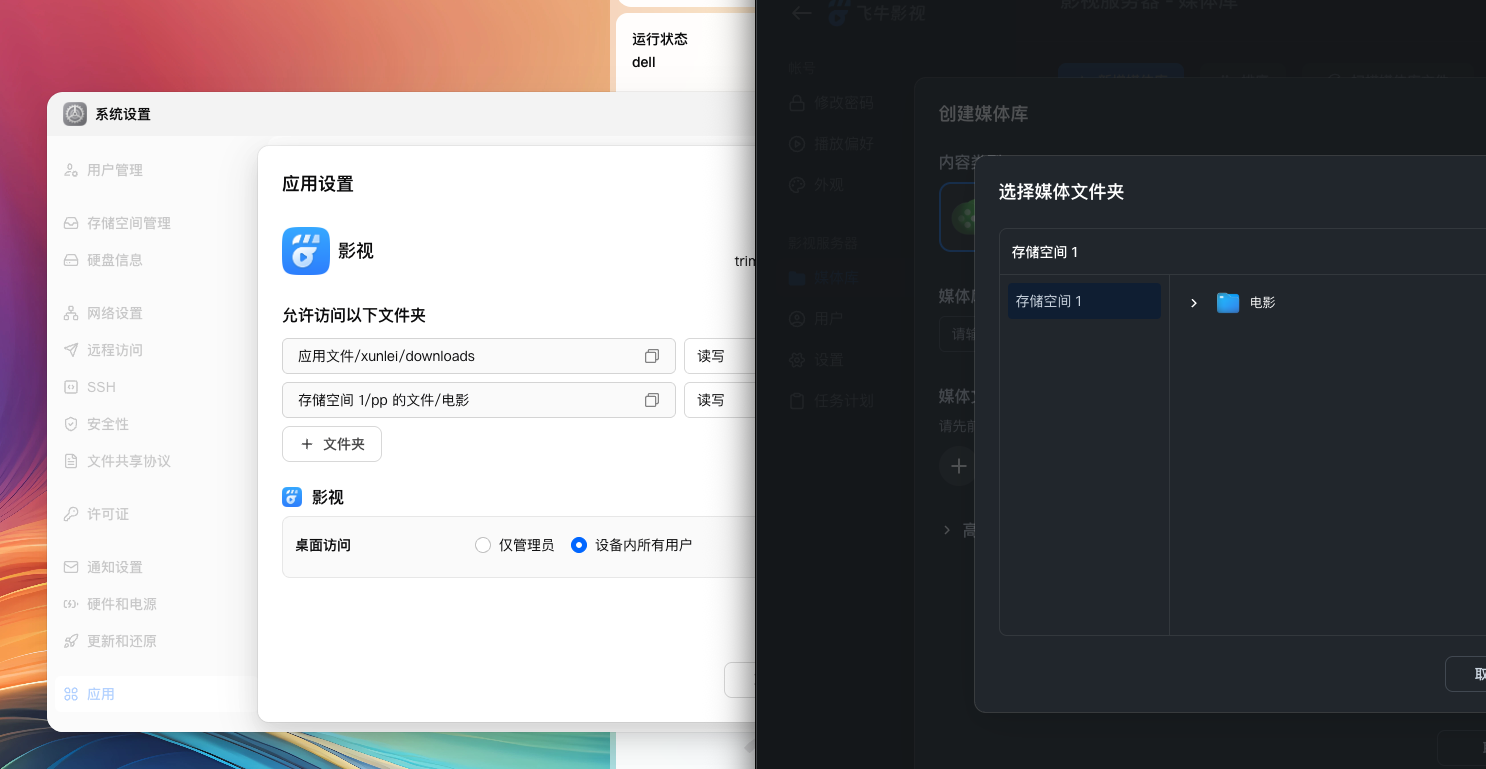Click the small 影视 icon above 桌面访问
This screenshot has width=1486, height=769.
(292, 497)
